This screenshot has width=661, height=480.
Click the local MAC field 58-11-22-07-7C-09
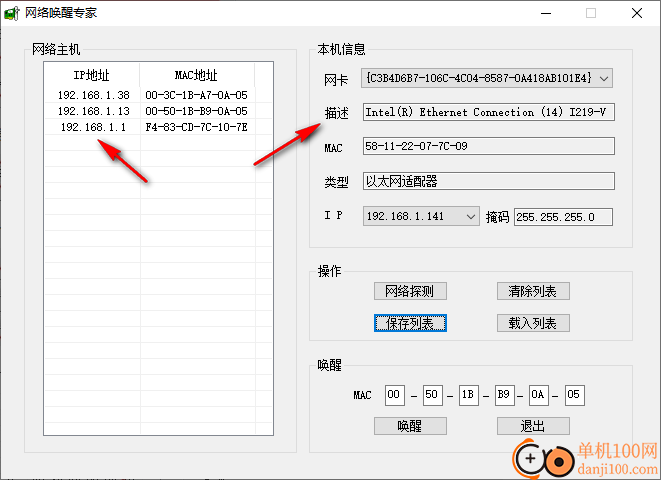click(x=489, y=146)
